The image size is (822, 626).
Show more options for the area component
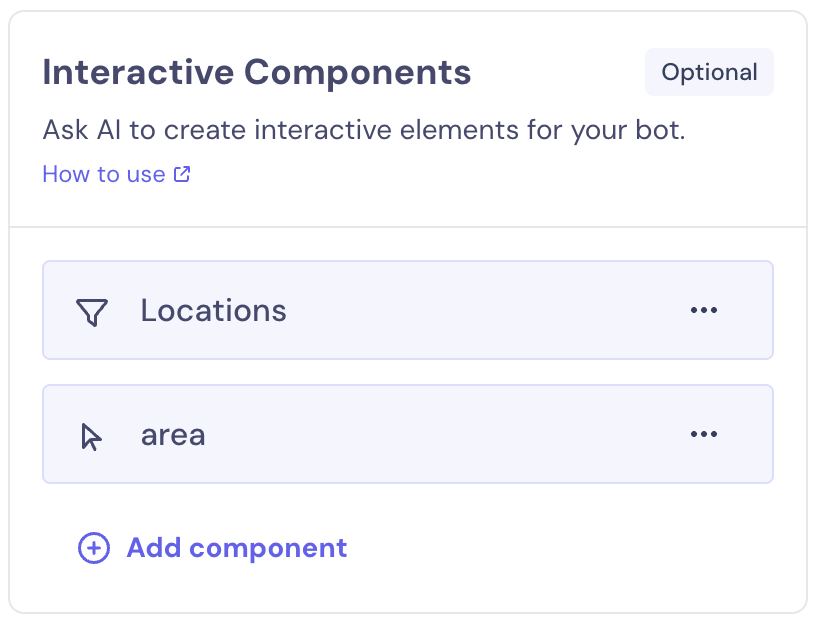click(x=704, y=435)
